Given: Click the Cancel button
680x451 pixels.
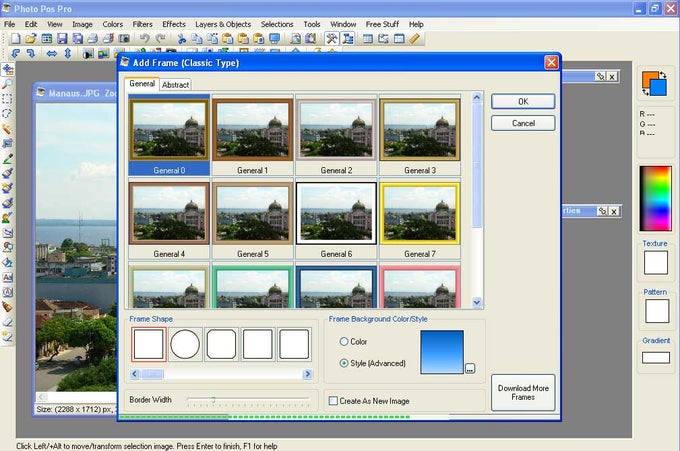Looking at the screenshot, I should coord(523,123).
